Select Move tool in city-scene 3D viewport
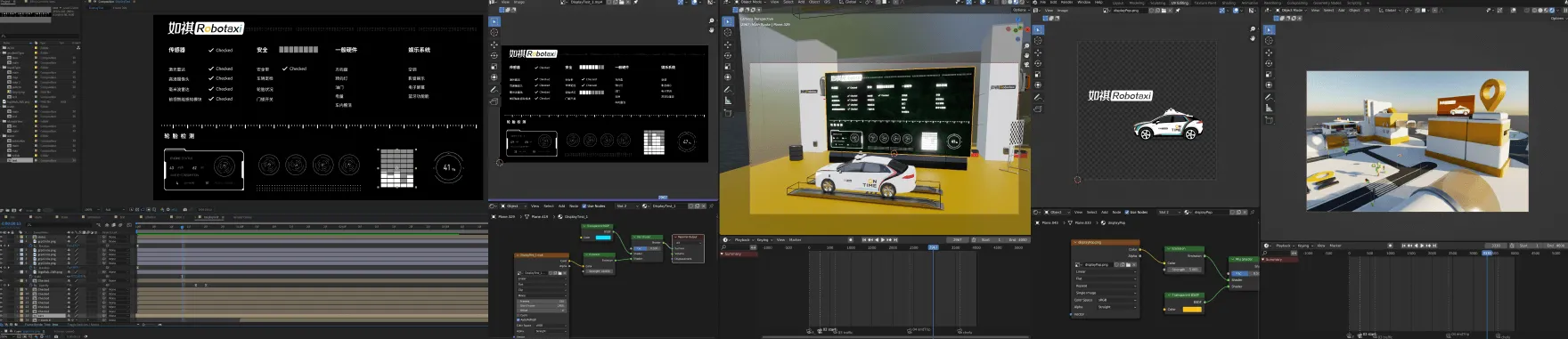The width and height of the screenshot is (1568, 339). (1269, 52)
